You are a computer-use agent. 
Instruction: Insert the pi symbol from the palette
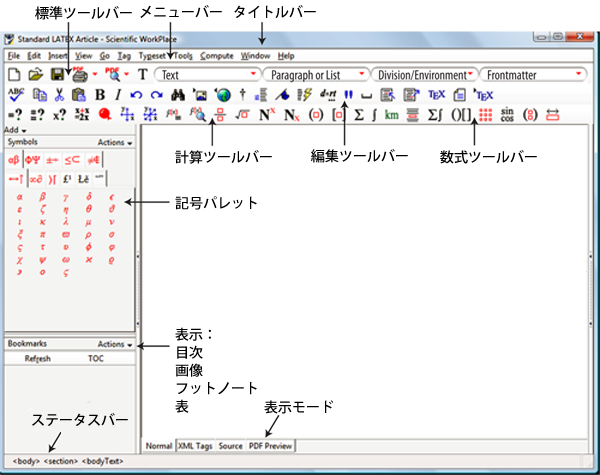42,235
